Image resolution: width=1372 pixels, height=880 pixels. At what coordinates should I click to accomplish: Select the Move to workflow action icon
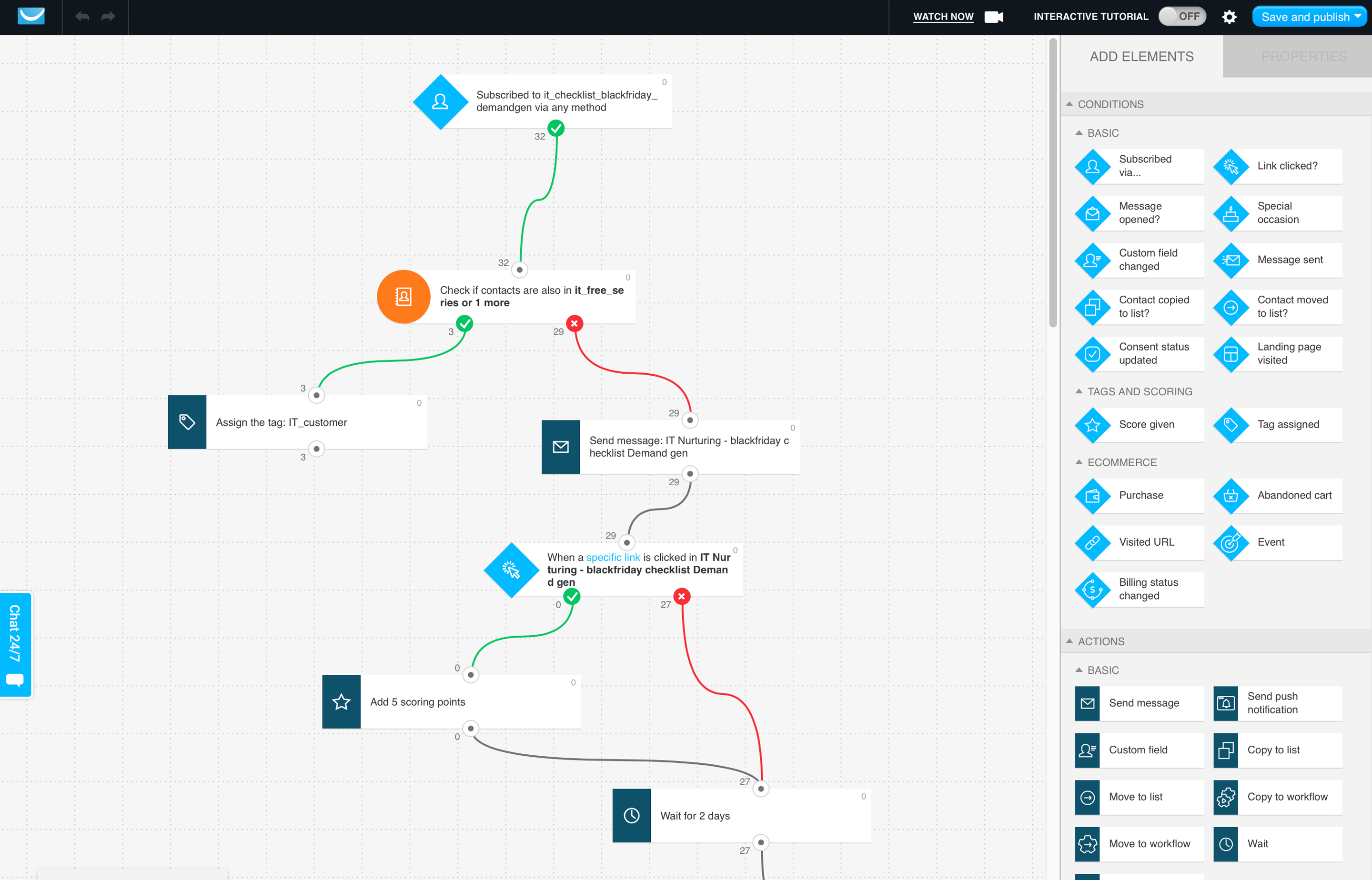tap(1089, 843)
